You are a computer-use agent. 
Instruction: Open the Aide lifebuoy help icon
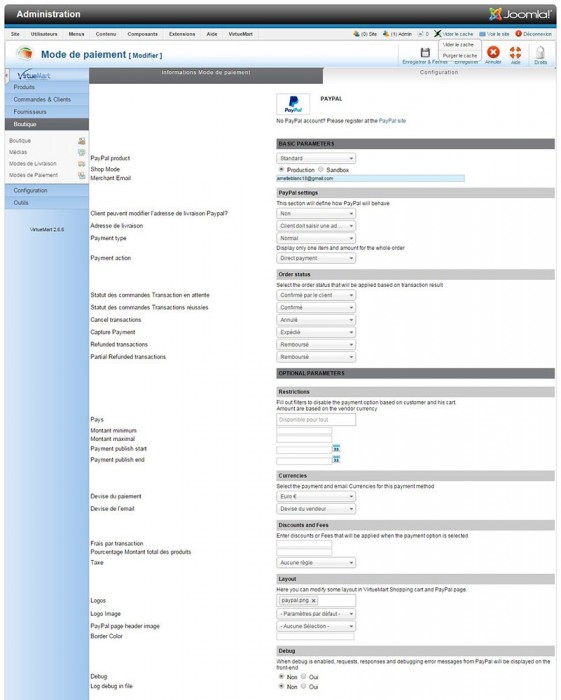click(x=515, y=52)
